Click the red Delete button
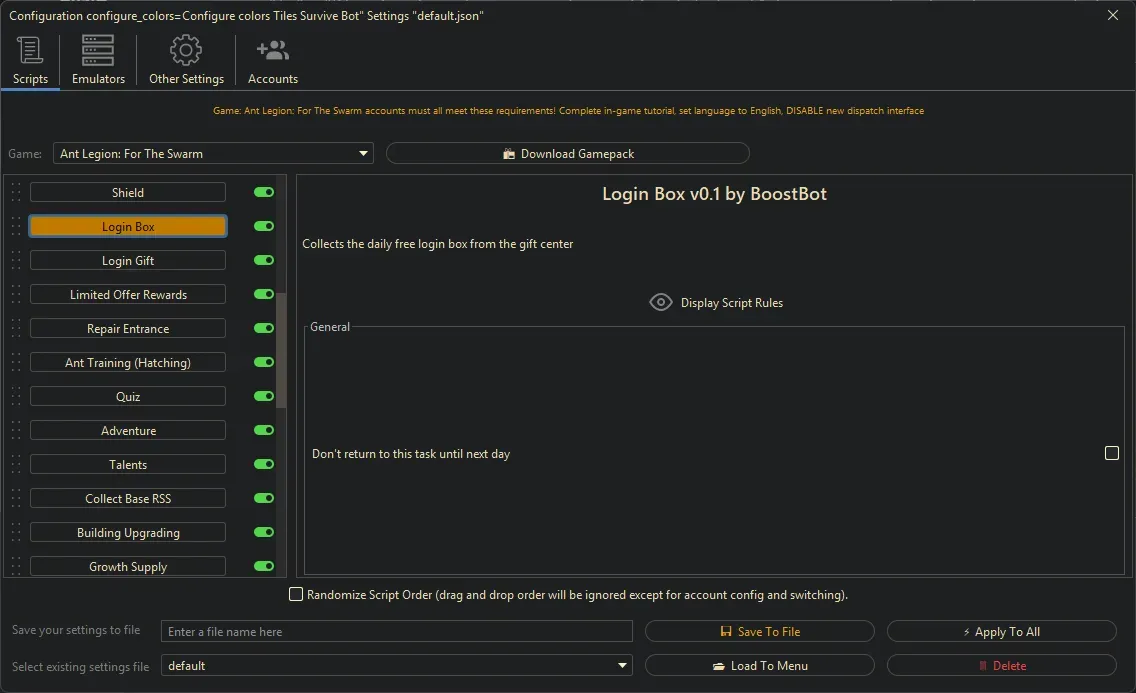1136x693 pixels. click(1001, 665)
